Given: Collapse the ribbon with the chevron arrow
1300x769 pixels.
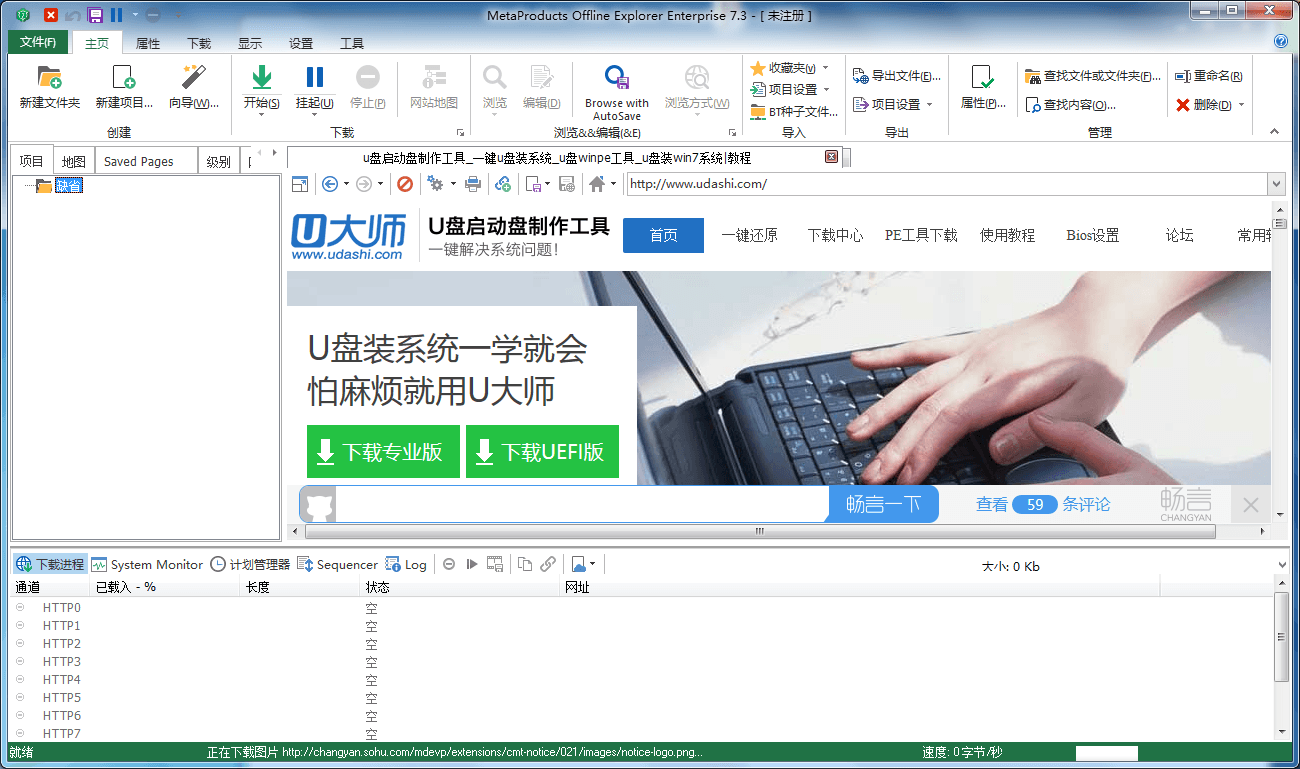Looking at the screenshot, I should [x=1275, y=131].
